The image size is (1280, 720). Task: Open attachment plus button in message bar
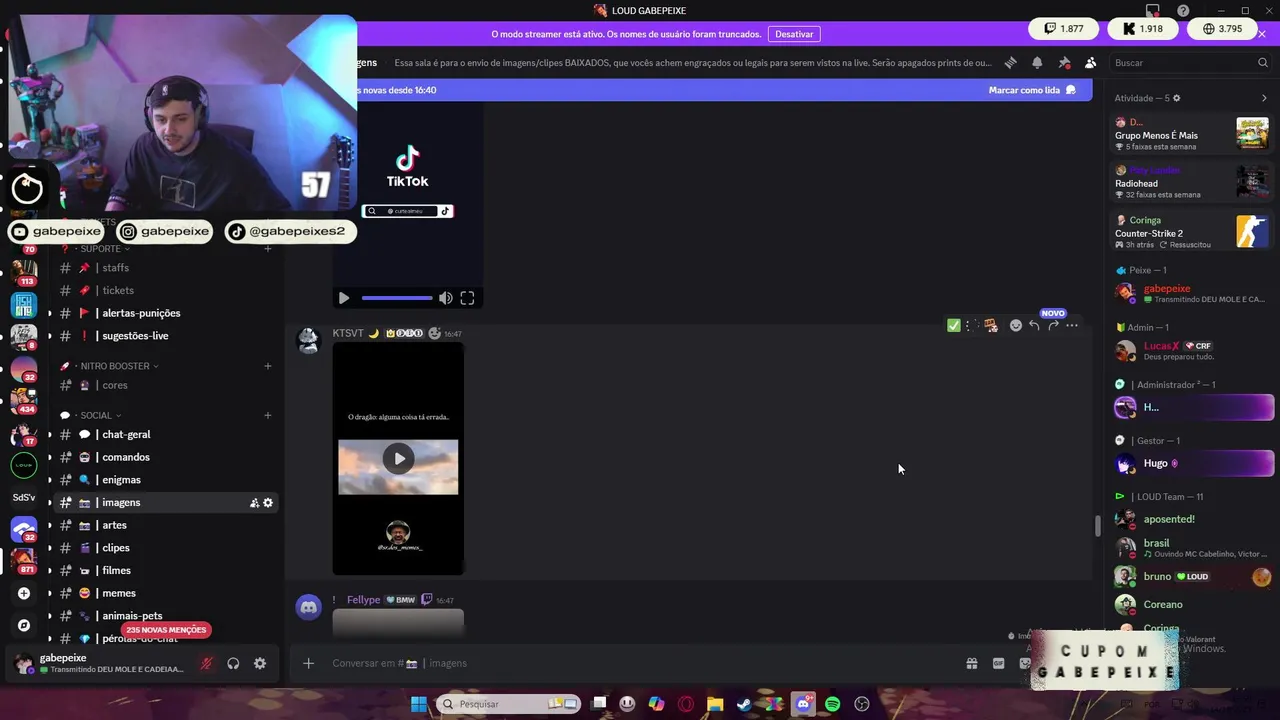click(308, 663)
